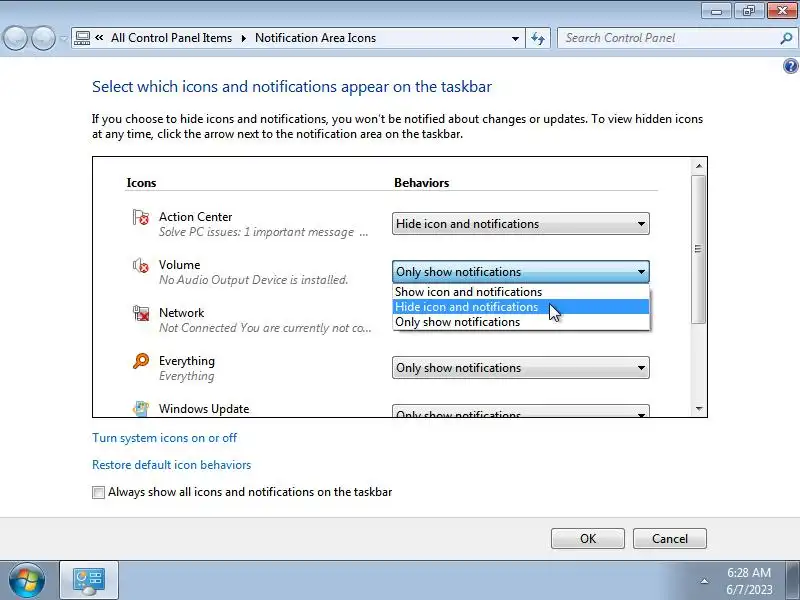Screen dimensions: 800x600
Task: Open Windows Update behavior dropdown
Action: click(x=520, y=411)
